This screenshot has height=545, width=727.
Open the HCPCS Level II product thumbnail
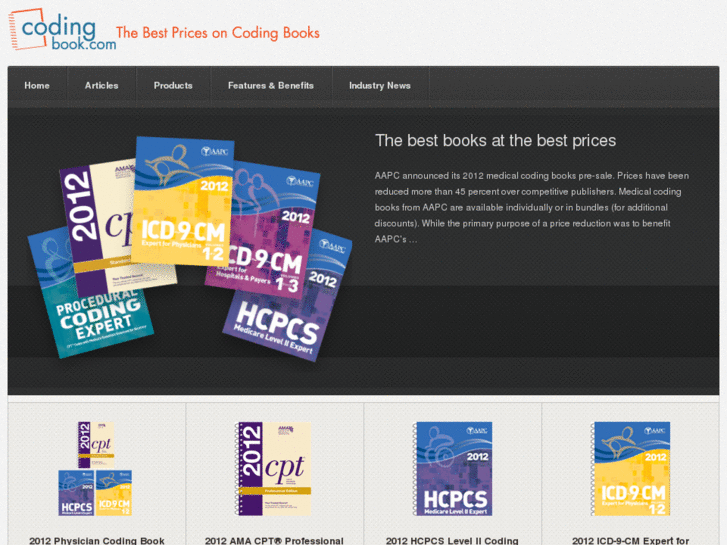[x=453, y=468]
